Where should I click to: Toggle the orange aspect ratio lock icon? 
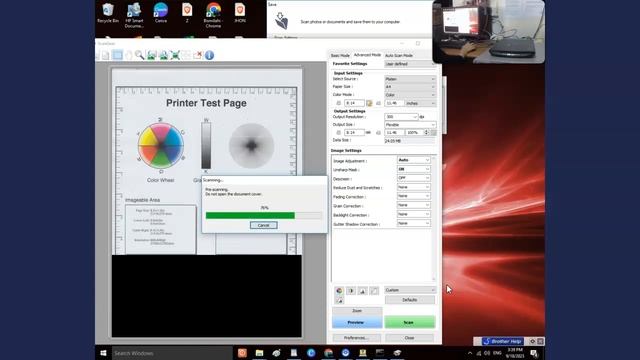click(369, 103)
